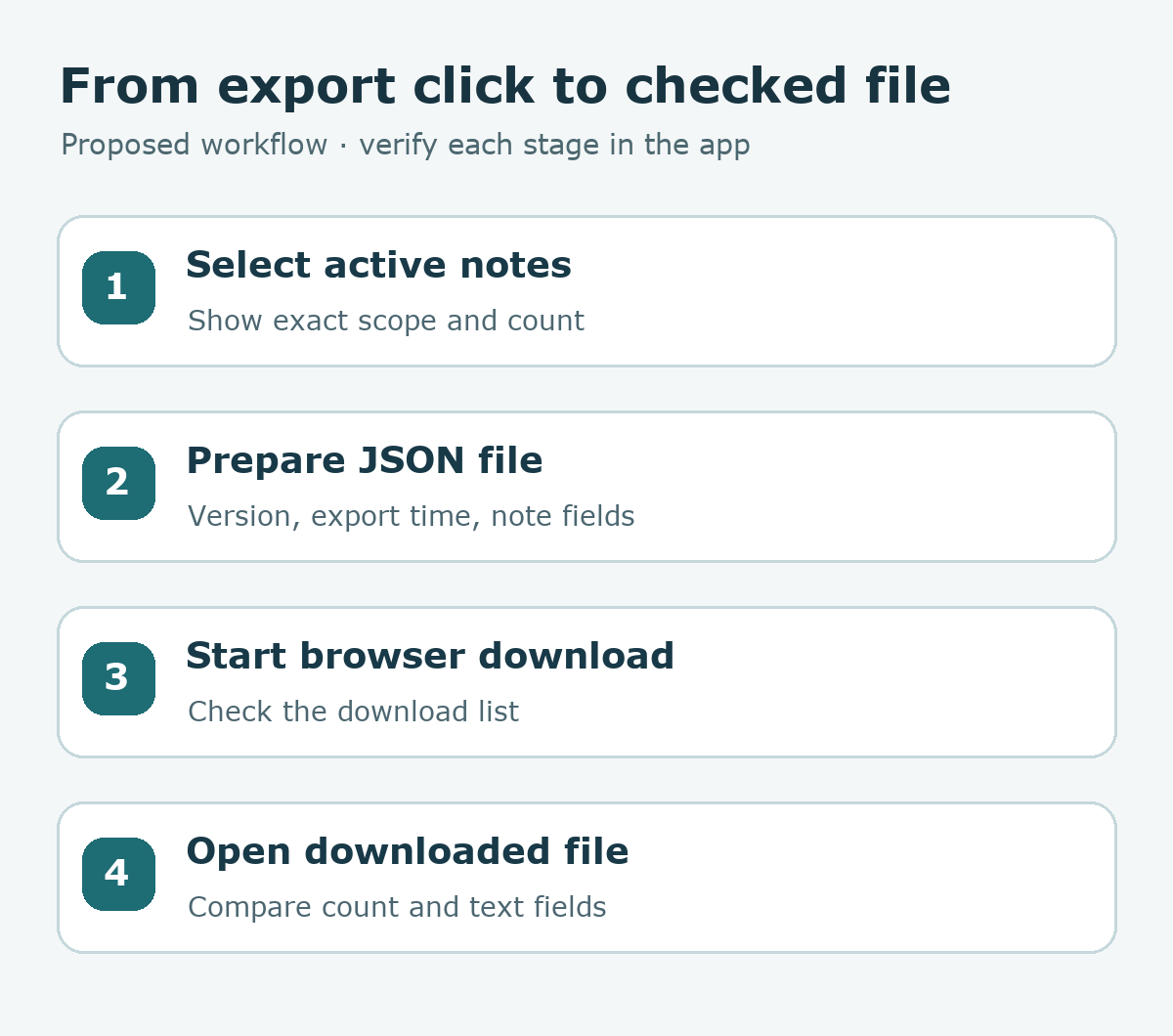Click the 'Proposed workflow' subtitle line
This screenshot has width=1173, height=1036.
coord(406,145)
